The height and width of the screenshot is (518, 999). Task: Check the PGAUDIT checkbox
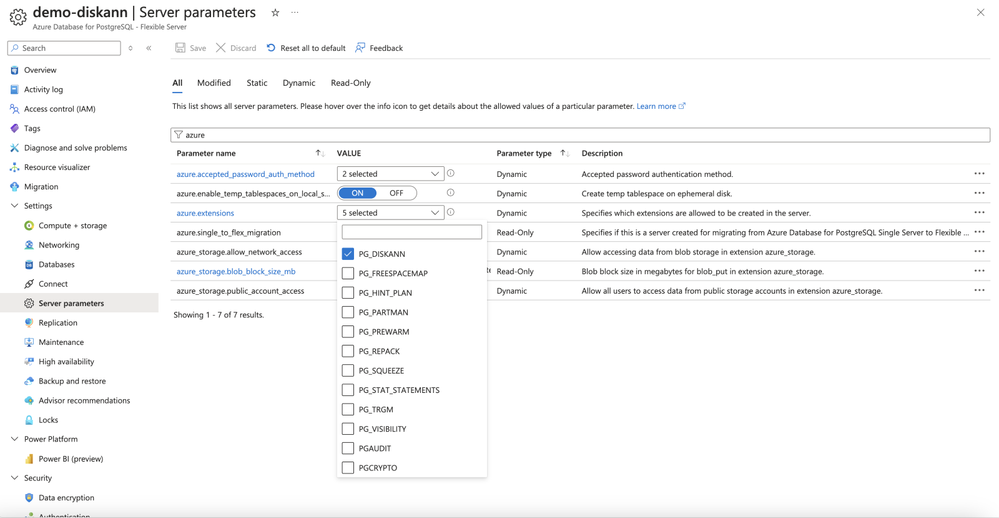point(348,449)
